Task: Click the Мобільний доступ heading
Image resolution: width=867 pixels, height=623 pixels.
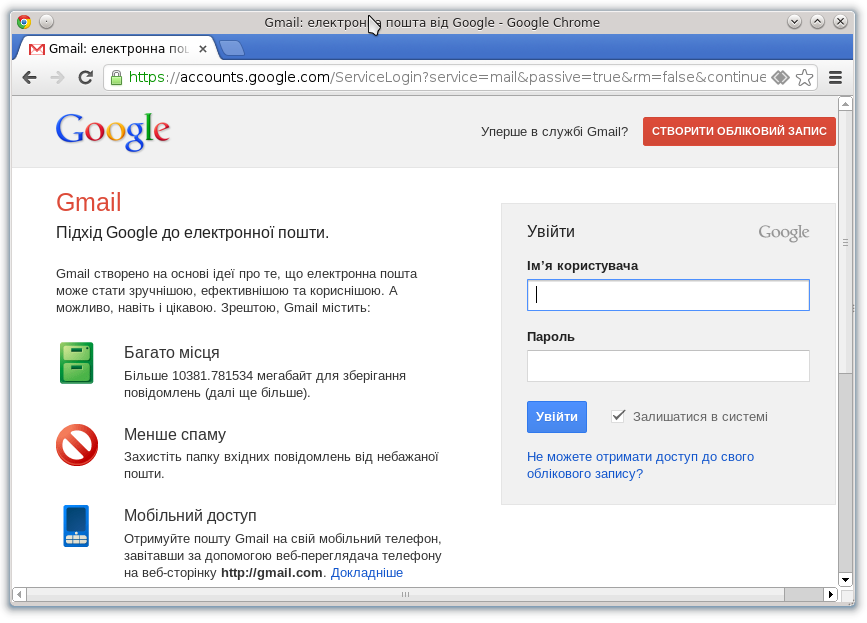Action: click(190, 516)
